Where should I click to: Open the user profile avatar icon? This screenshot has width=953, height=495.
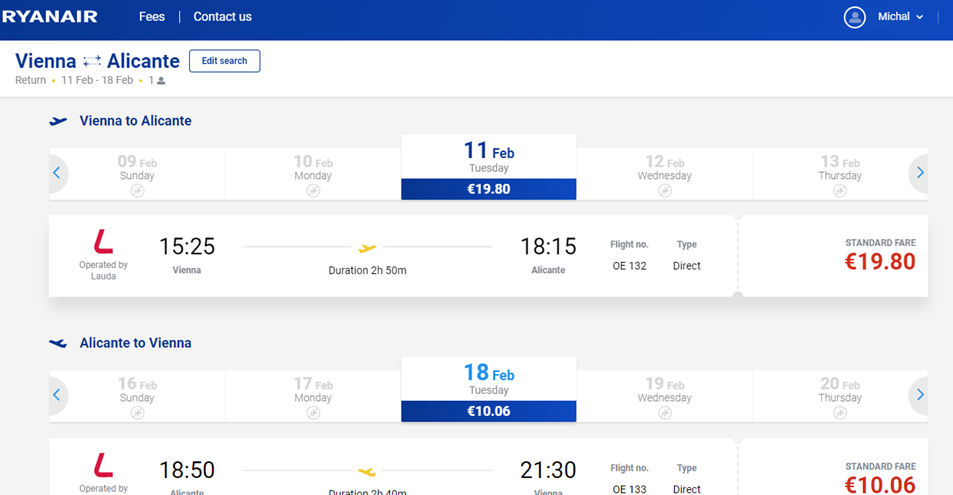[x=855, y=17]
